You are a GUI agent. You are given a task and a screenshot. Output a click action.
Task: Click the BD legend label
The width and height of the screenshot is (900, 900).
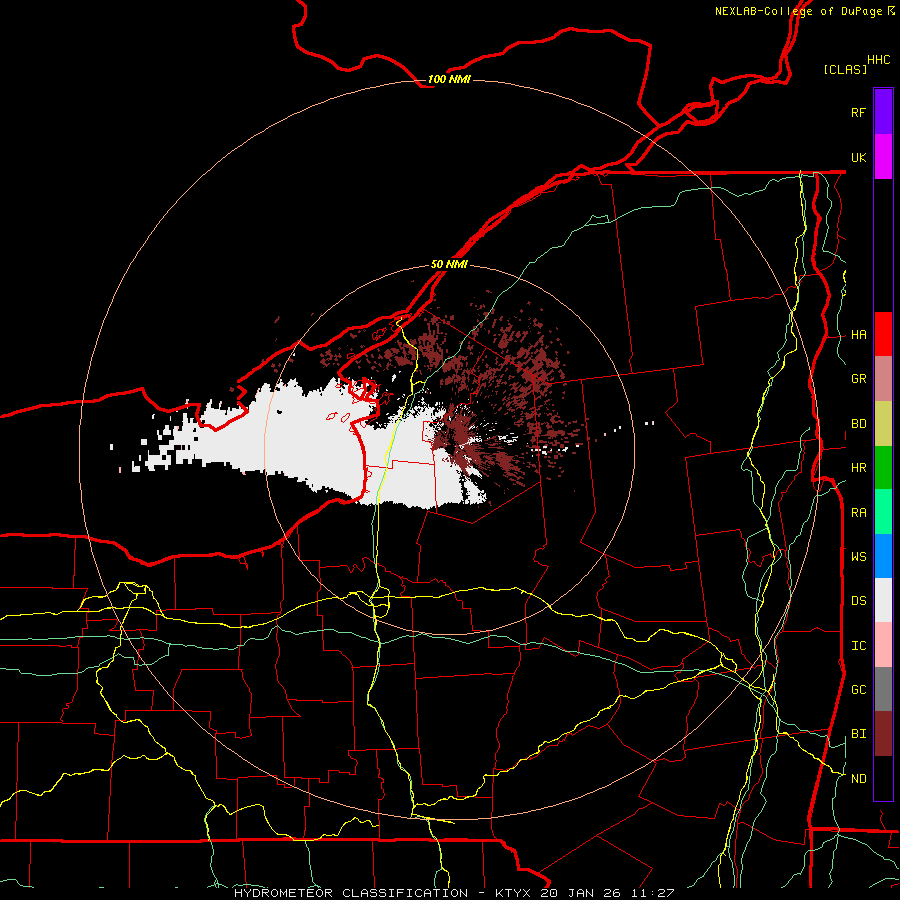(x=858, y=424)
